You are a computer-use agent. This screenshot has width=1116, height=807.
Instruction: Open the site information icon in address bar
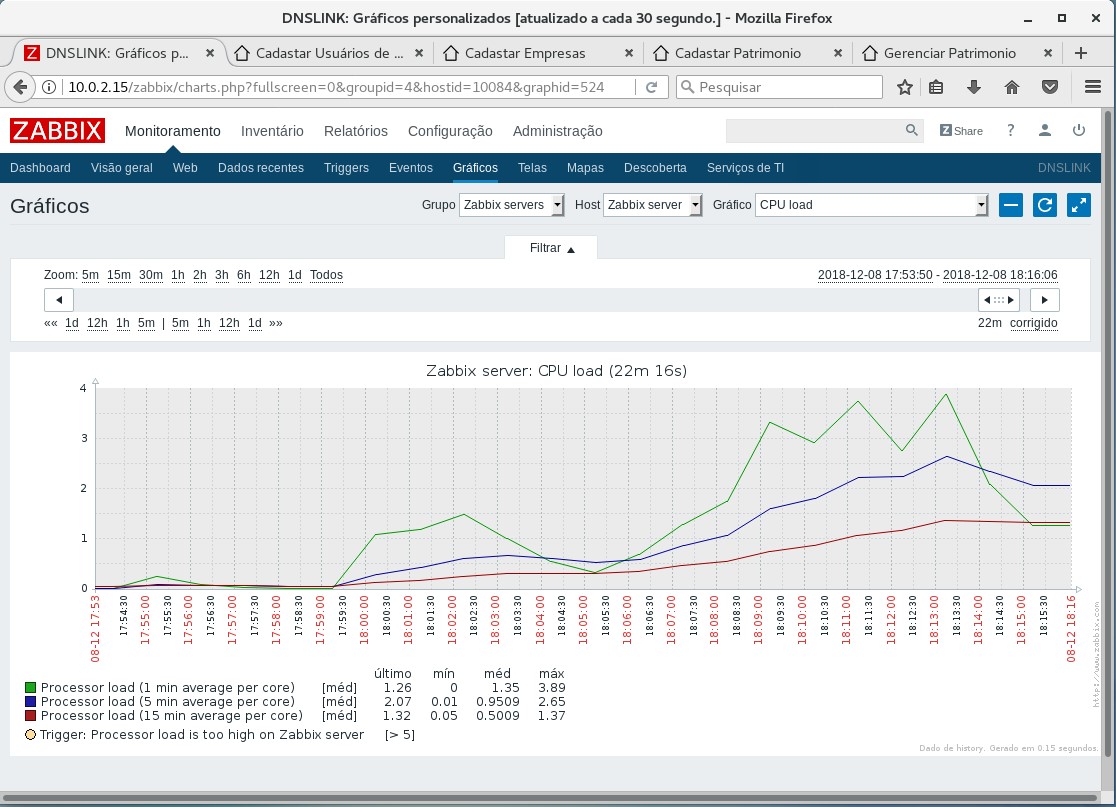point(49,87)
